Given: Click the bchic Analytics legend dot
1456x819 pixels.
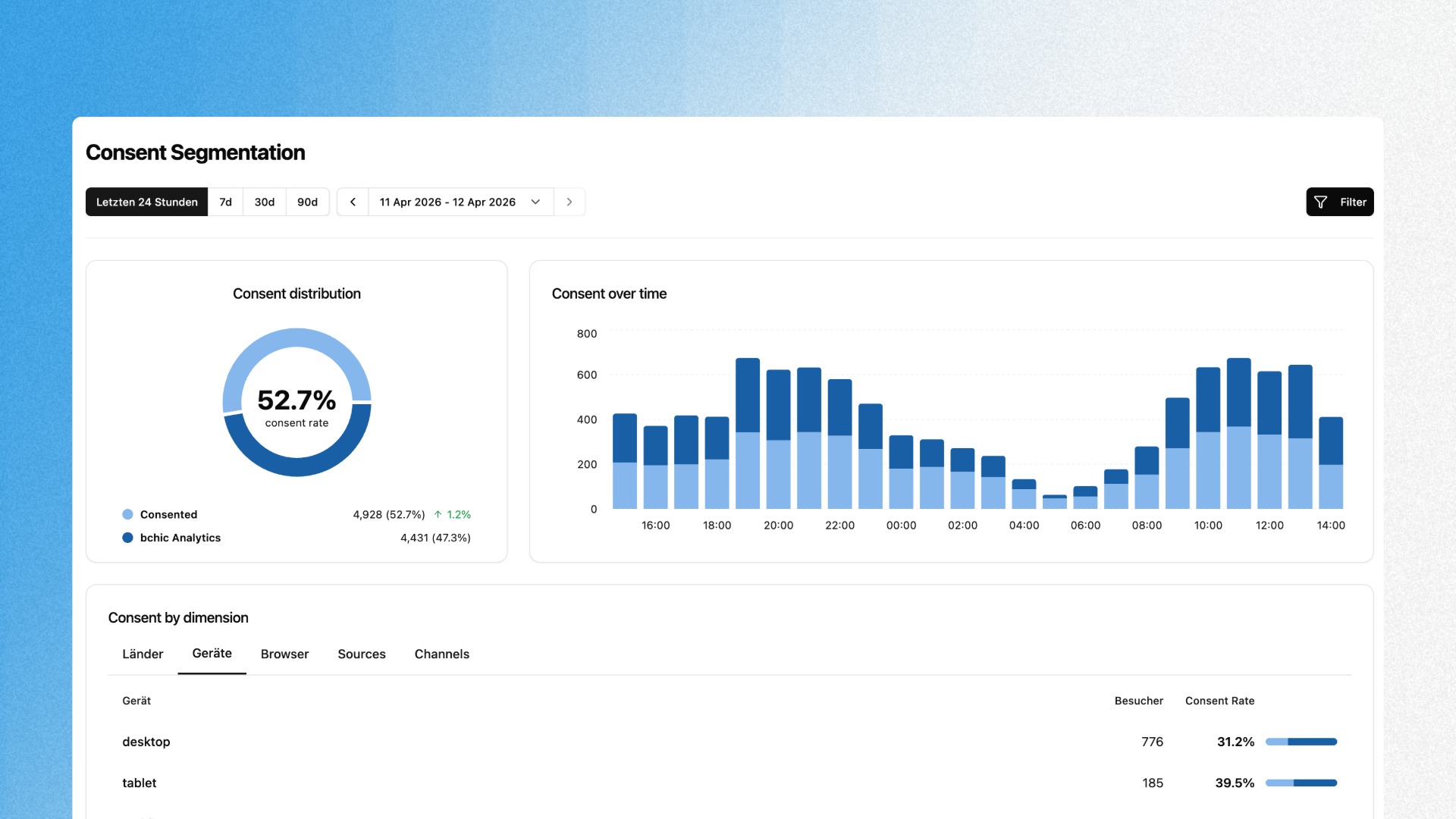Looking at the screenshot, I should pyautogui.click(x=127, y=538).
